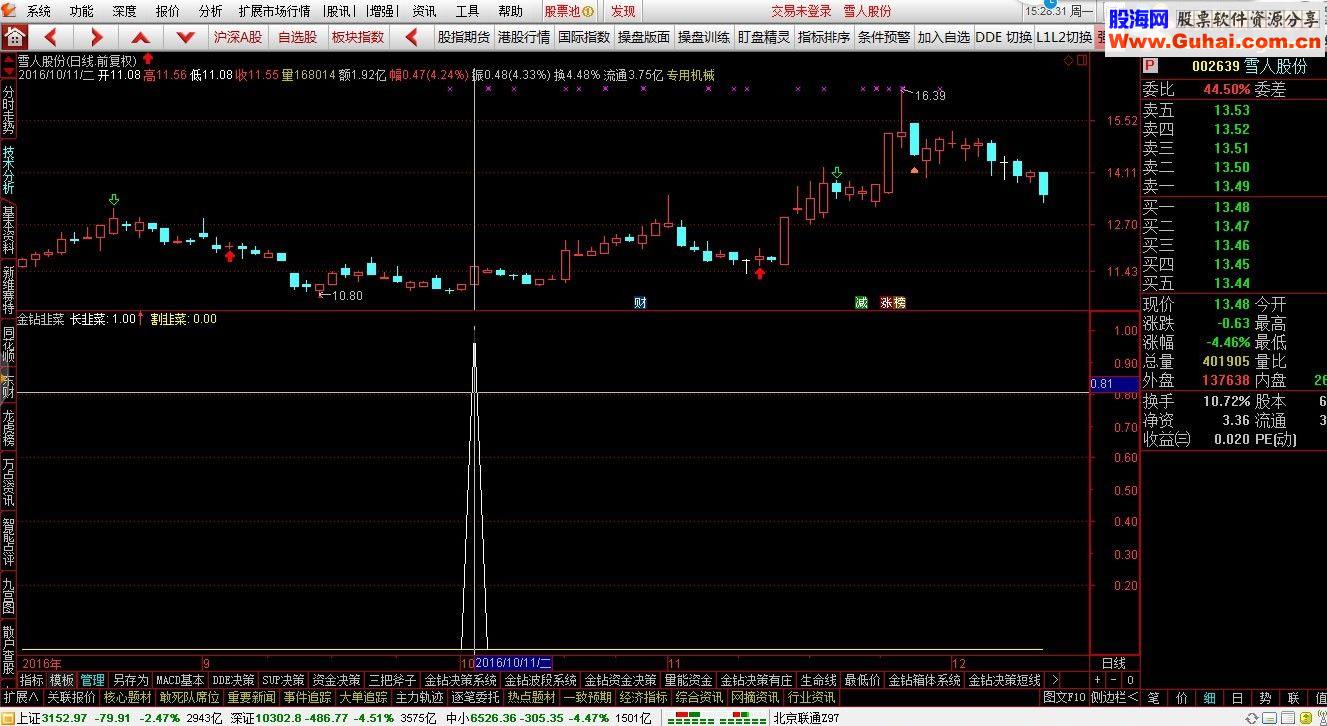Screen dimensions: 1327x726
Task: Toggle the DDE 切换 switch button
Action: 1003,37
